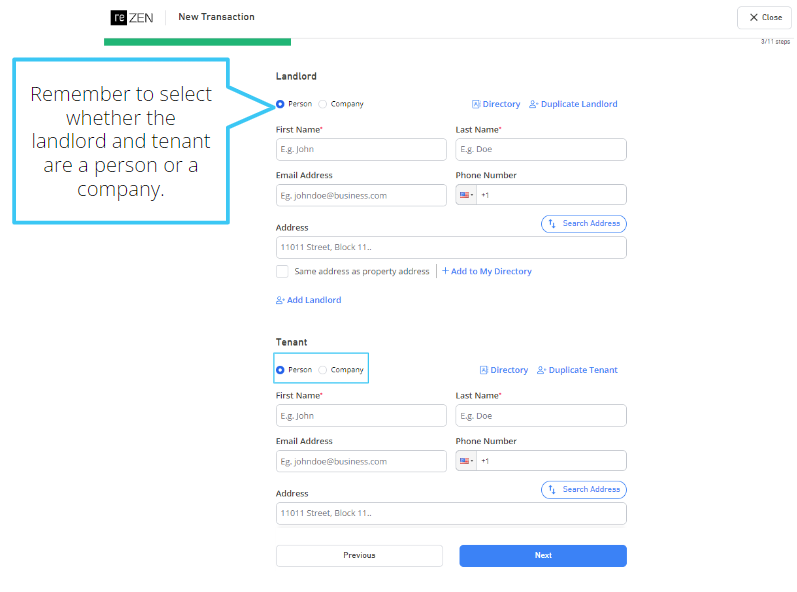The width and height of the screenshot is (797, 592).
Task: Select Company radio for Landlord
Action: [x=322, y=104]
